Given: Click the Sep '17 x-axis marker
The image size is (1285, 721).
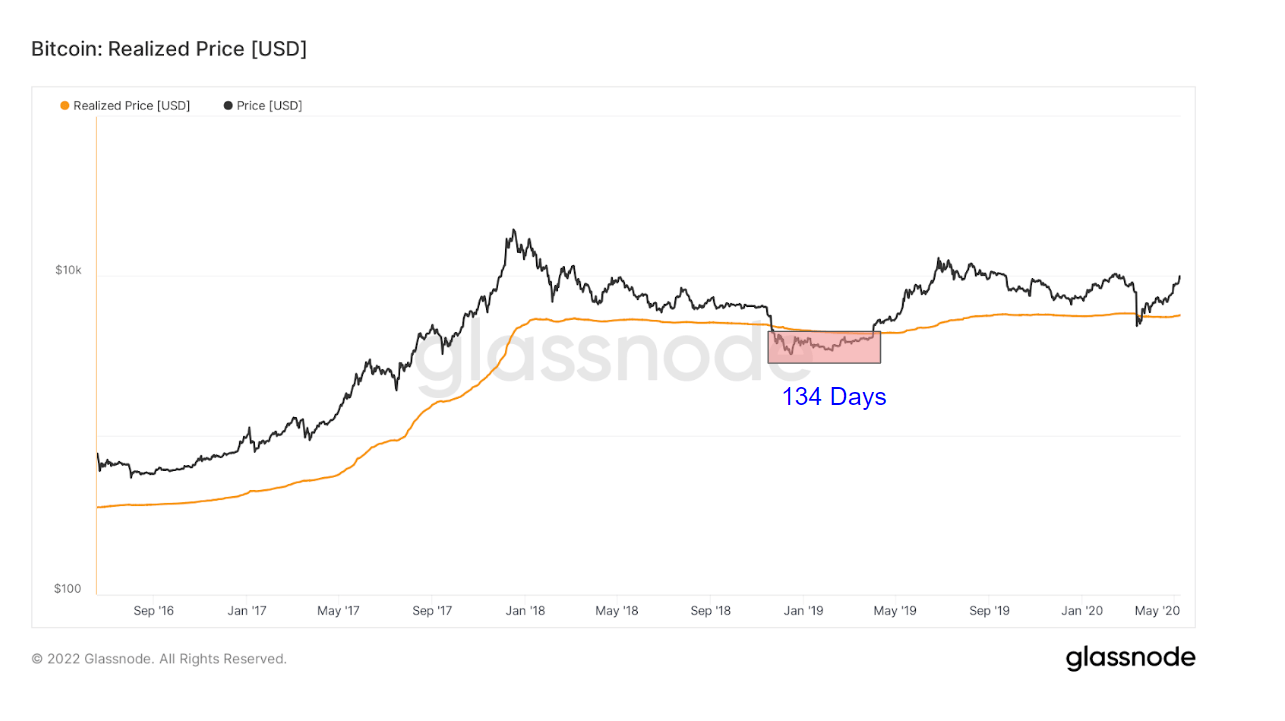Looking at the screenshot, I should tap(432, 611).
